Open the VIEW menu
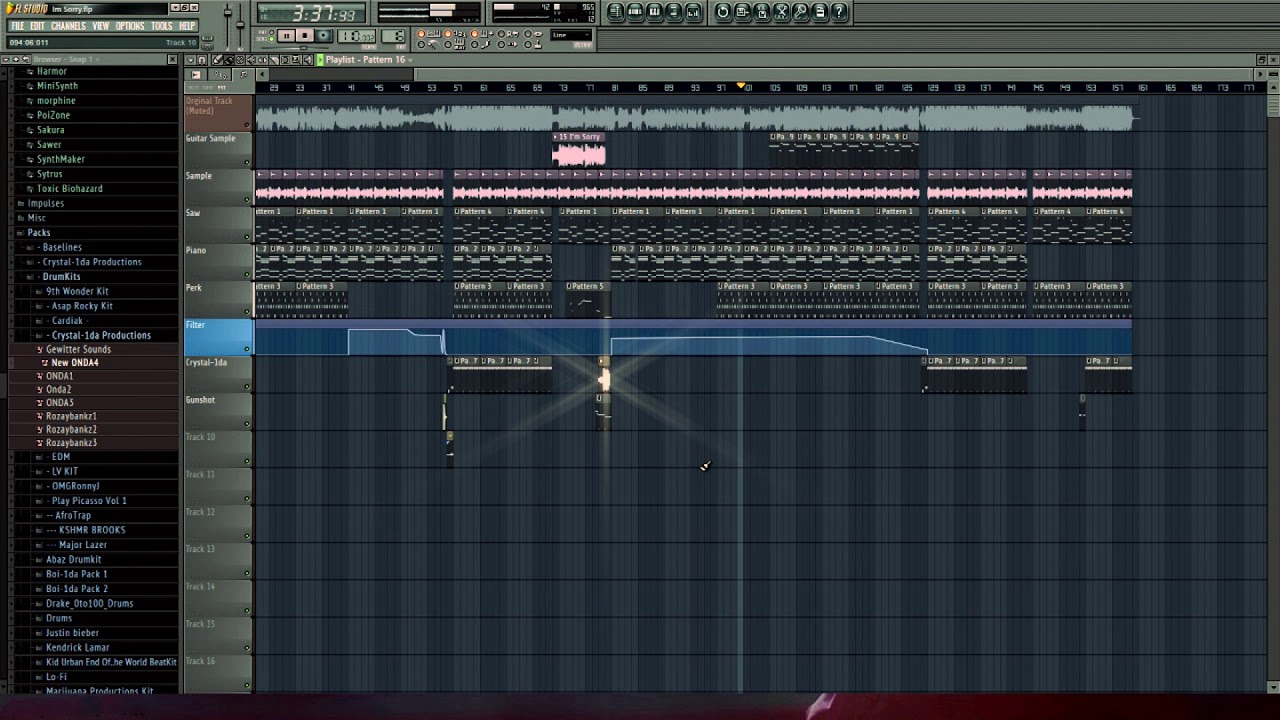1280x720 pixels. point(101,26)
